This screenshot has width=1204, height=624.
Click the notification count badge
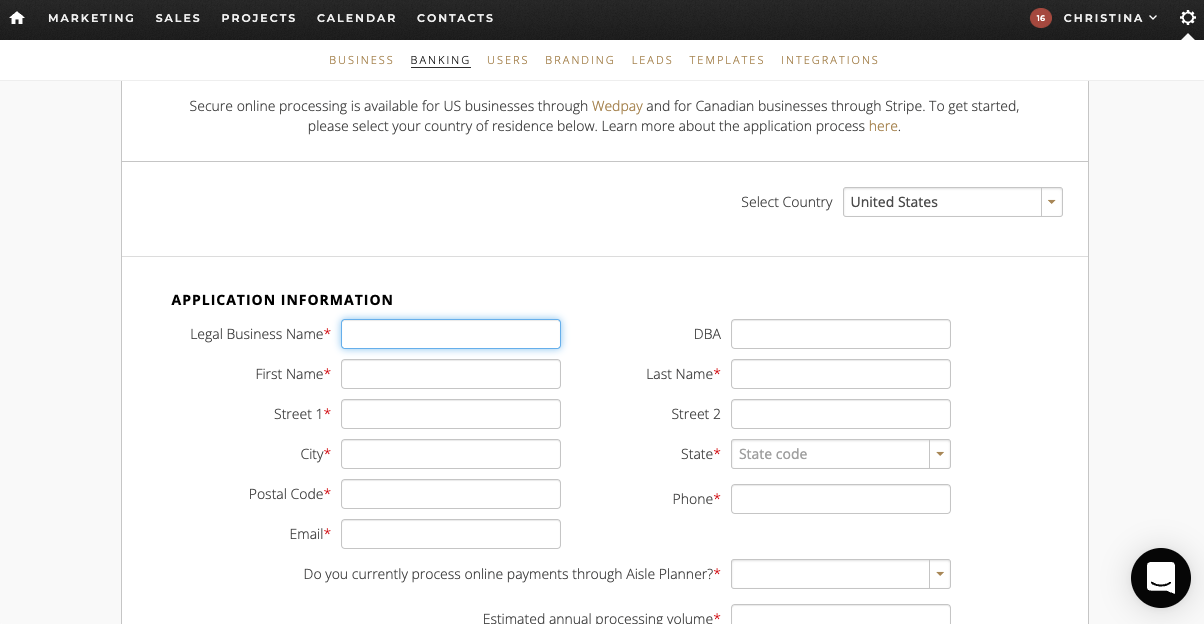(1041, 17)
